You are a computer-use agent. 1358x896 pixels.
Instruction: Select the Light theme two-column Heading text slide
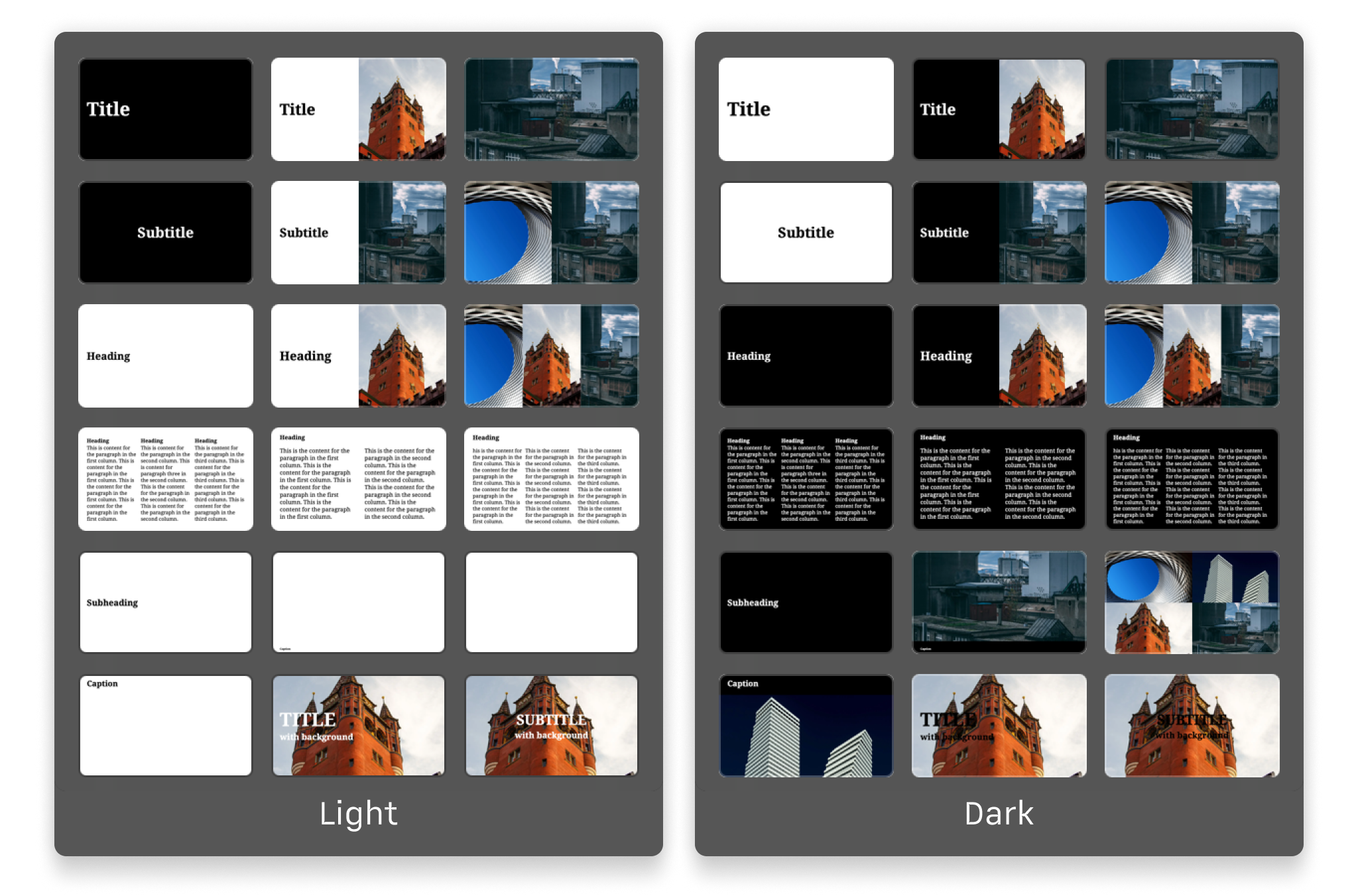(358, 479)
